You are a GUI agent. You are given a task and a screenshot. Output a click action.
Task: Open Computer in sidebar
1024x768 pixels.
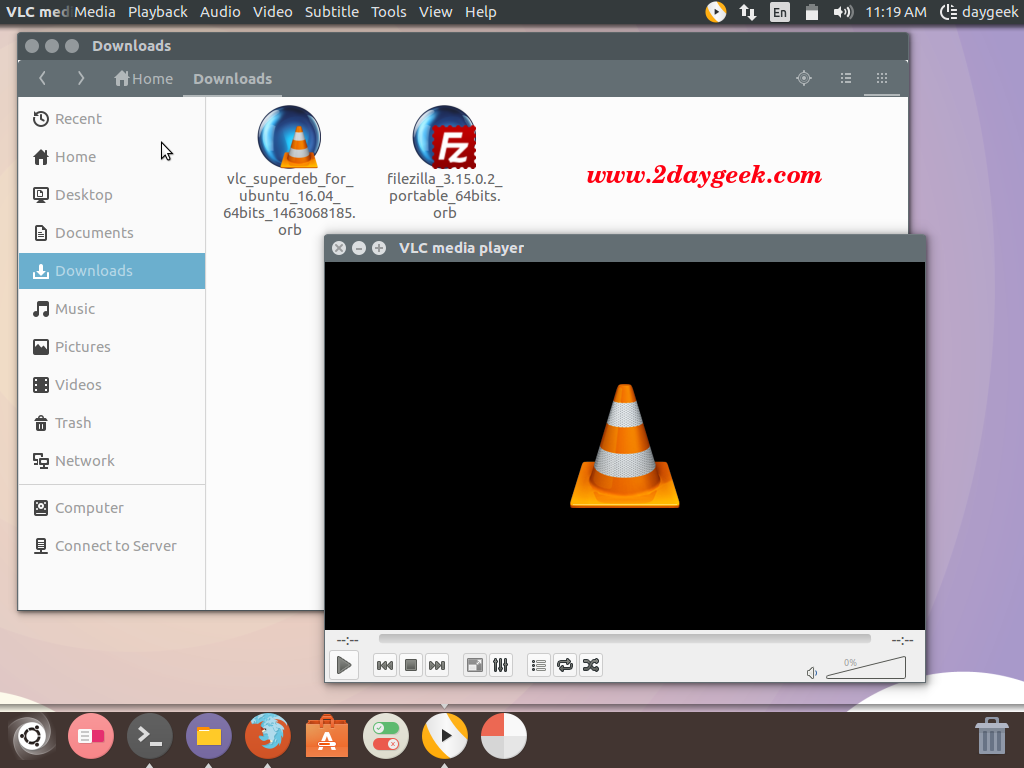[x=112, y=507]
